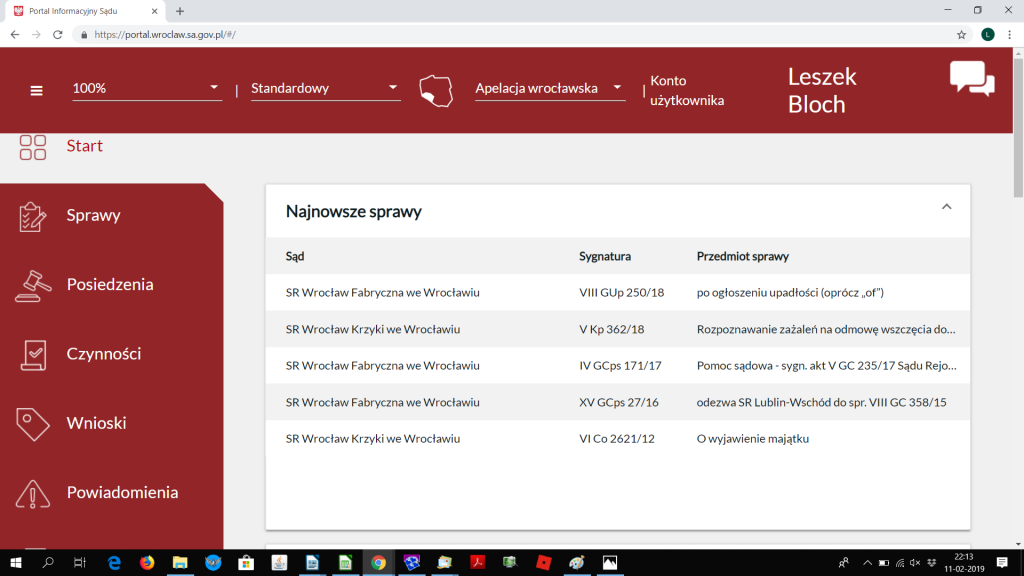View site info via the padlock icon

84,35
